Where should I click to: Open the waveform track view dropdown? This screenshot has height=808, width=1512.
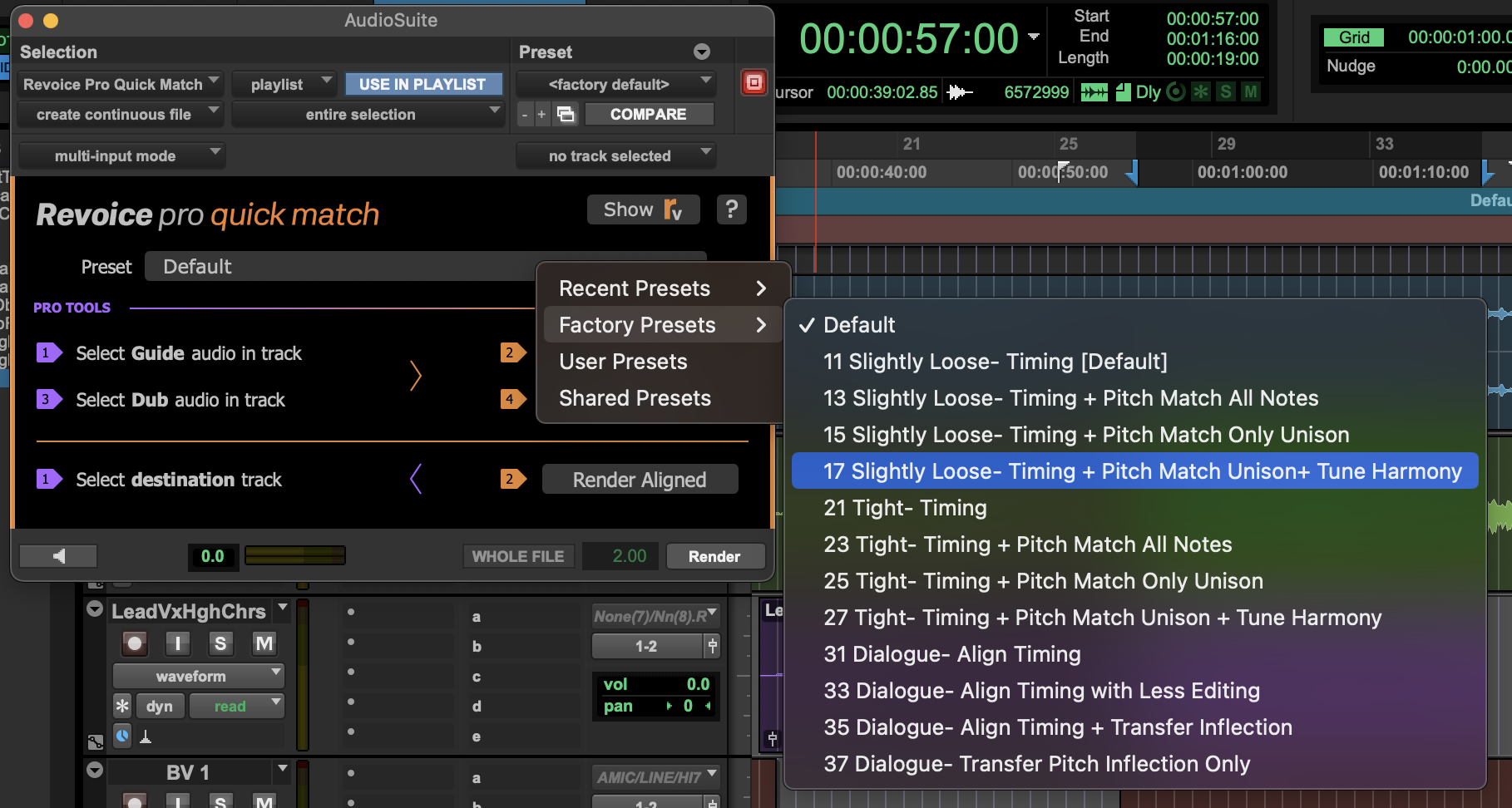198,676
